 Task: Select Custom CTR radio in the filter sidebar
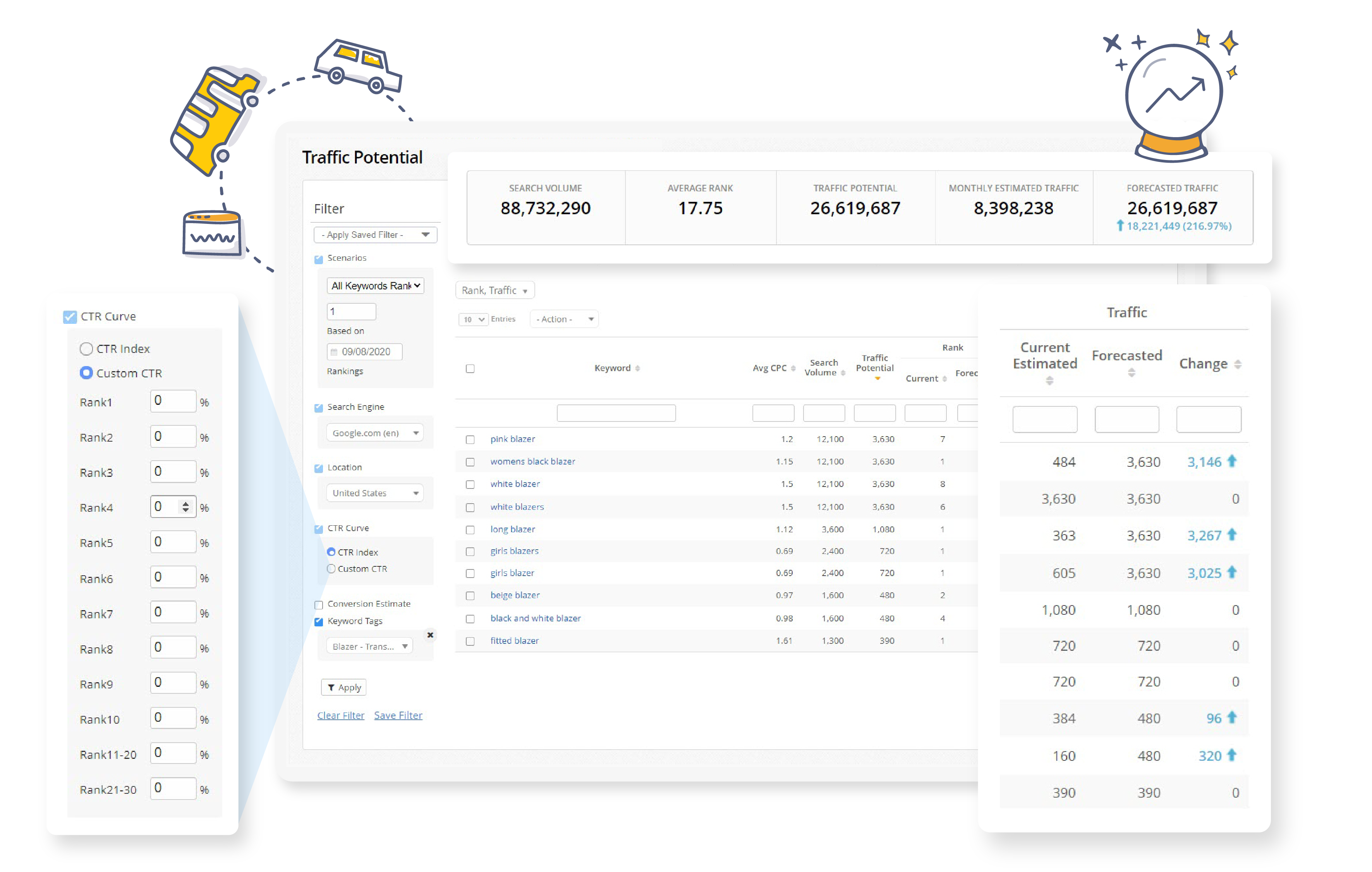(x=331, y=568)
